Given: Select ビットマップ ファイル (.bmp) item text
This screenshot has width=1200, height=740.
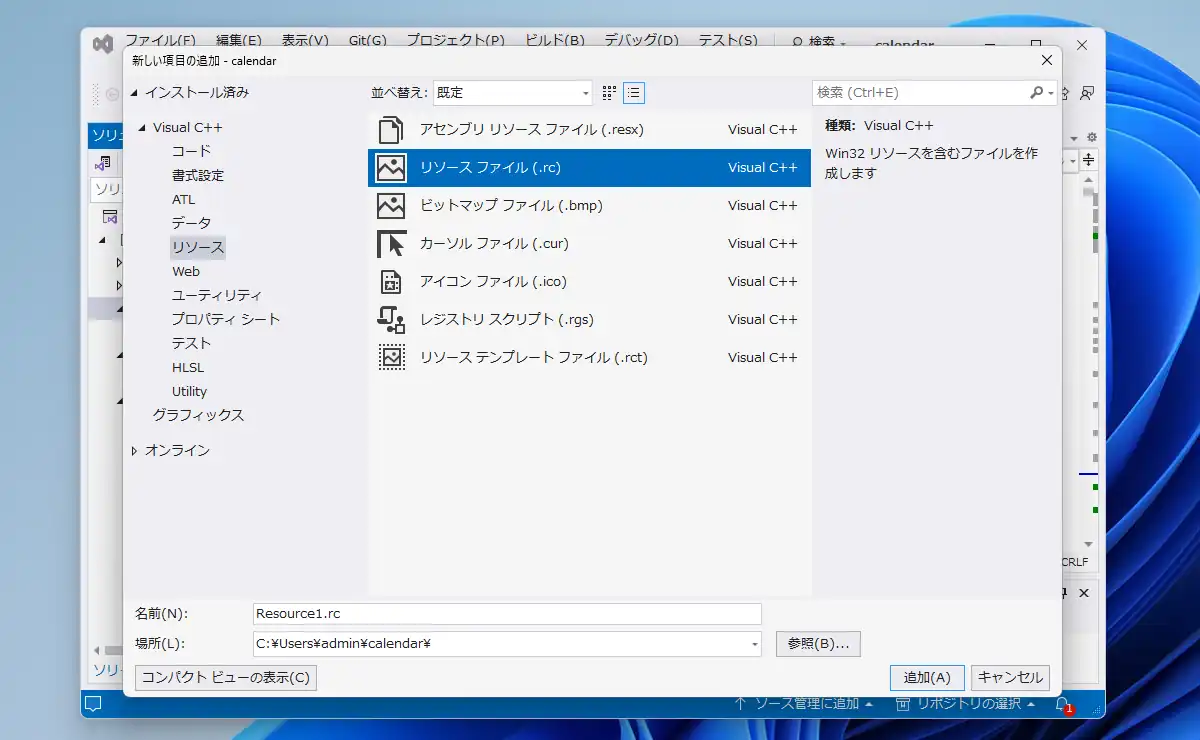Looking at the screenshot, I should click(511, 206).
